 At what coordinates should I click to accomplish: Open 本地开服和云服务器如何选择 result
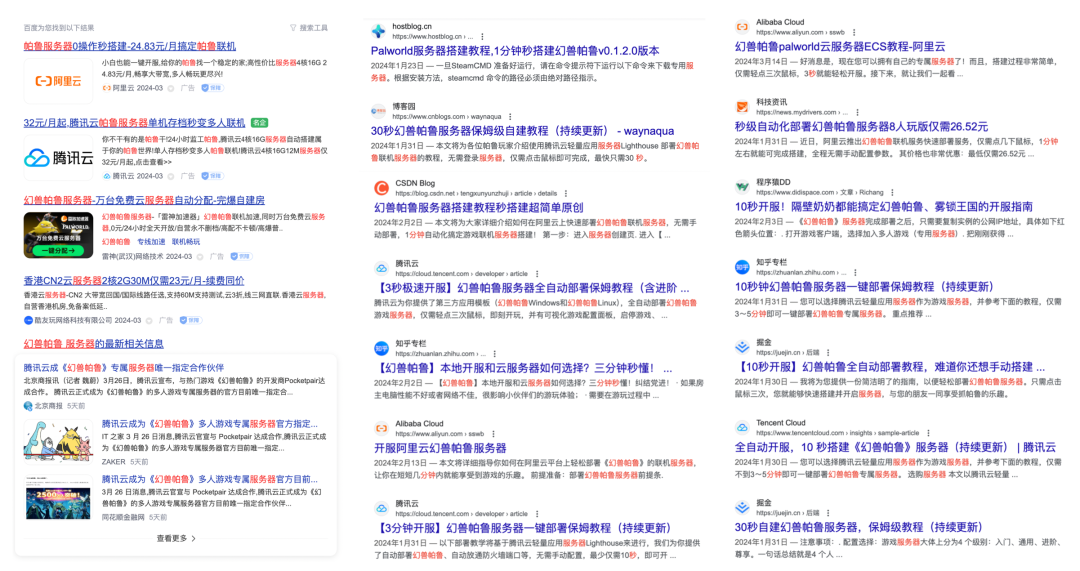tap(523, 368)
